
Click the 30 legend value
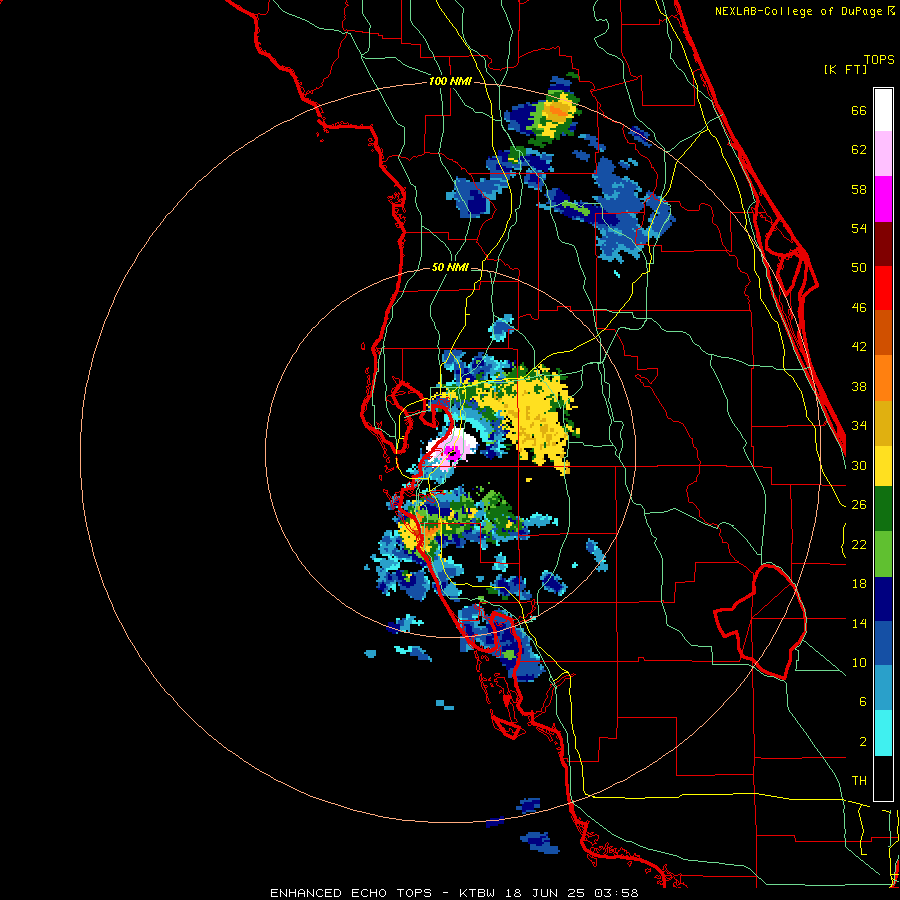(859, 465)
